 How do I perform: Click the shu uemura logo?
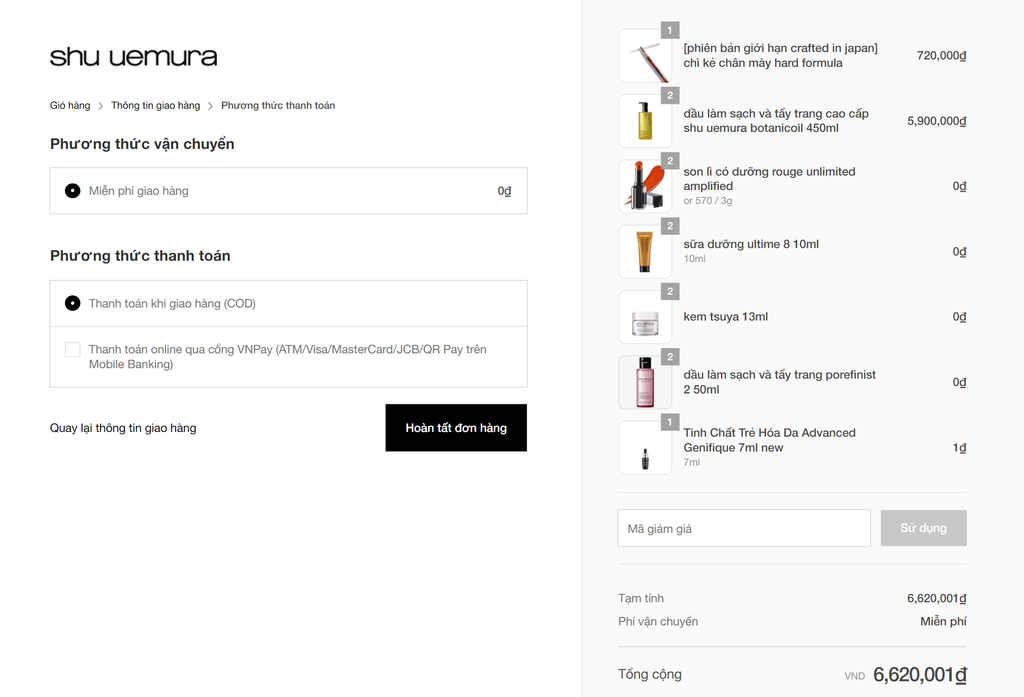point(133,57)
